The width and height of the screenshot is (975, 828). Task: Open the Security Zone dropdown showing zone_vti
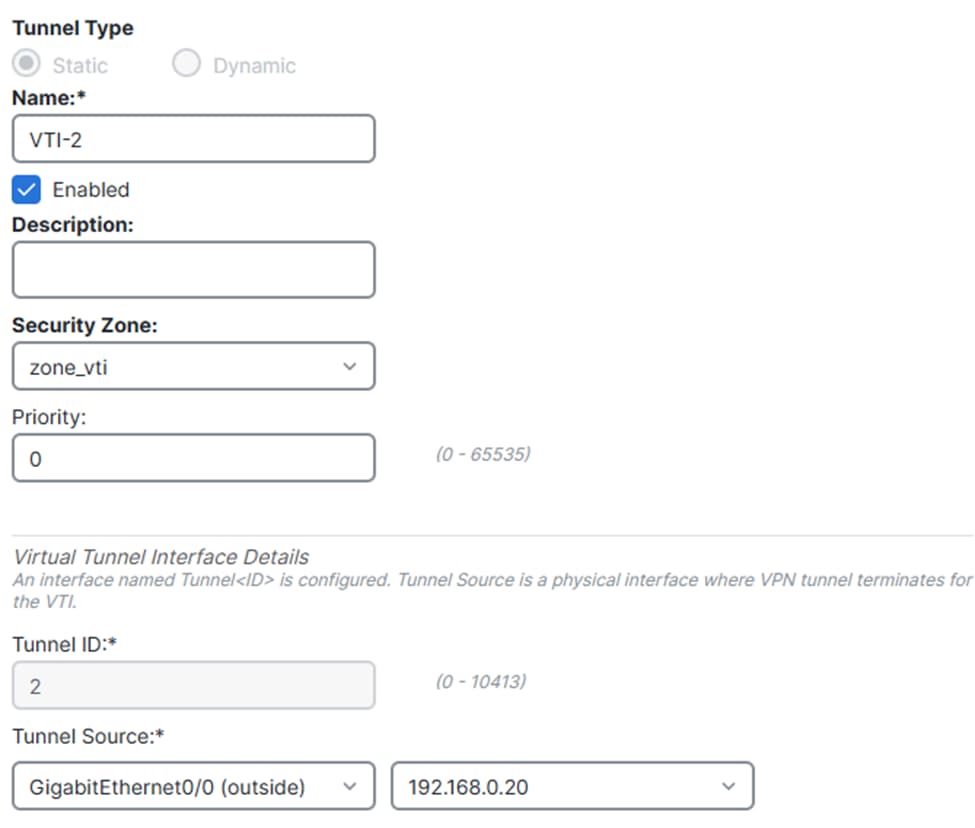(193, 367)
